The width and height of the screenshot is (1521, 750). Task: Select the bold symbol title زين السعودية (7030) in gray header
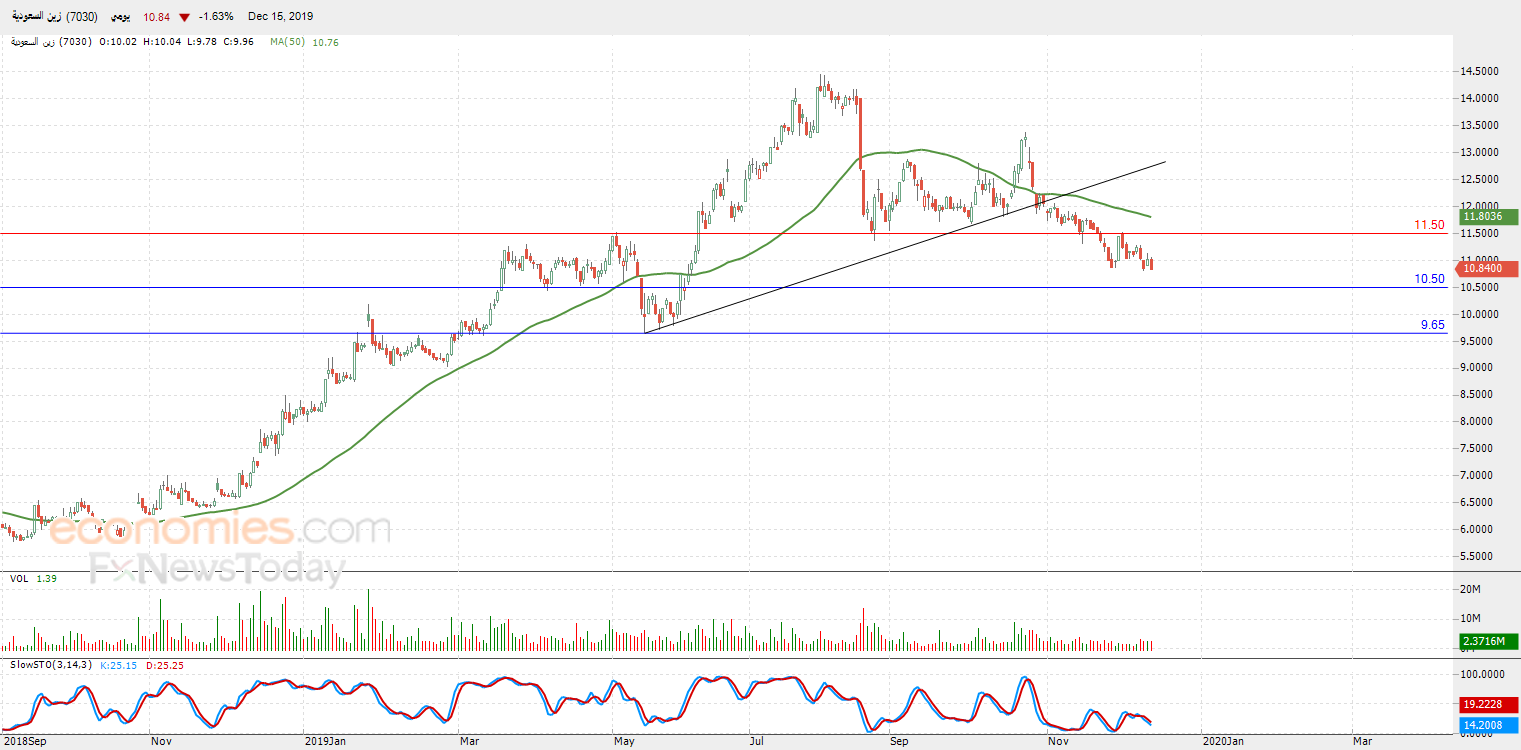(53, 16)
